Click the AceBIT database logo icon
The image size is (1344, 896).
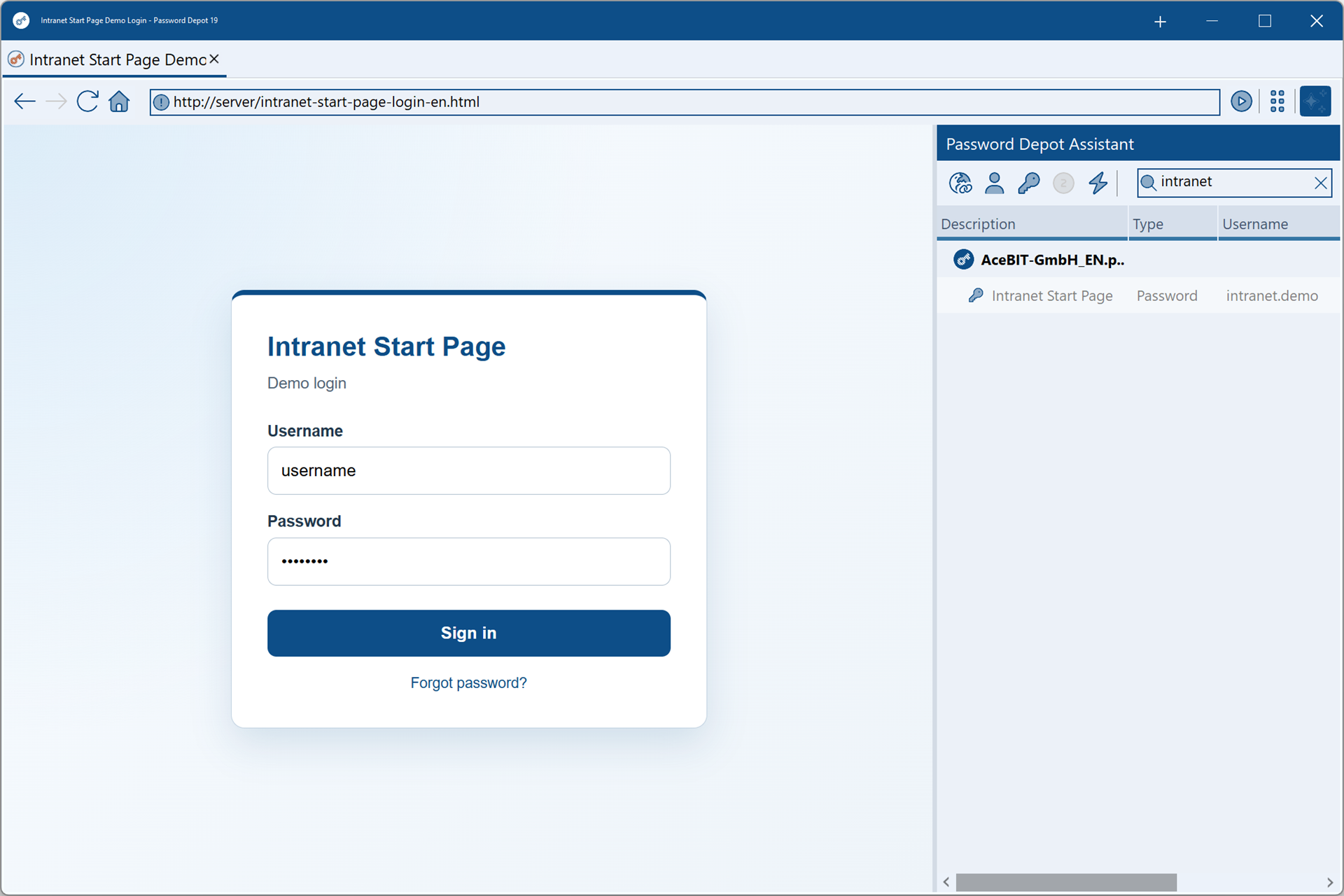coord(964,260)
